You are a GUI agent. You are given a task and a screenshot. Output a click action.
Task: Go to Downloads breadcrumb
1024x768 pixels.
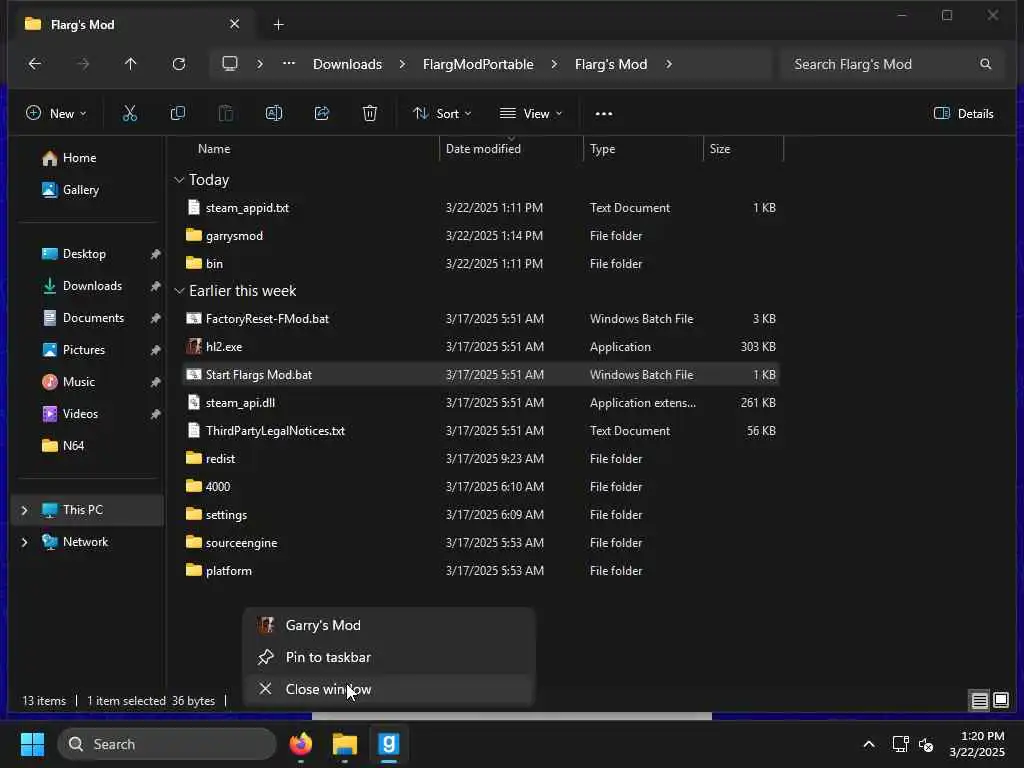point(347,64)
